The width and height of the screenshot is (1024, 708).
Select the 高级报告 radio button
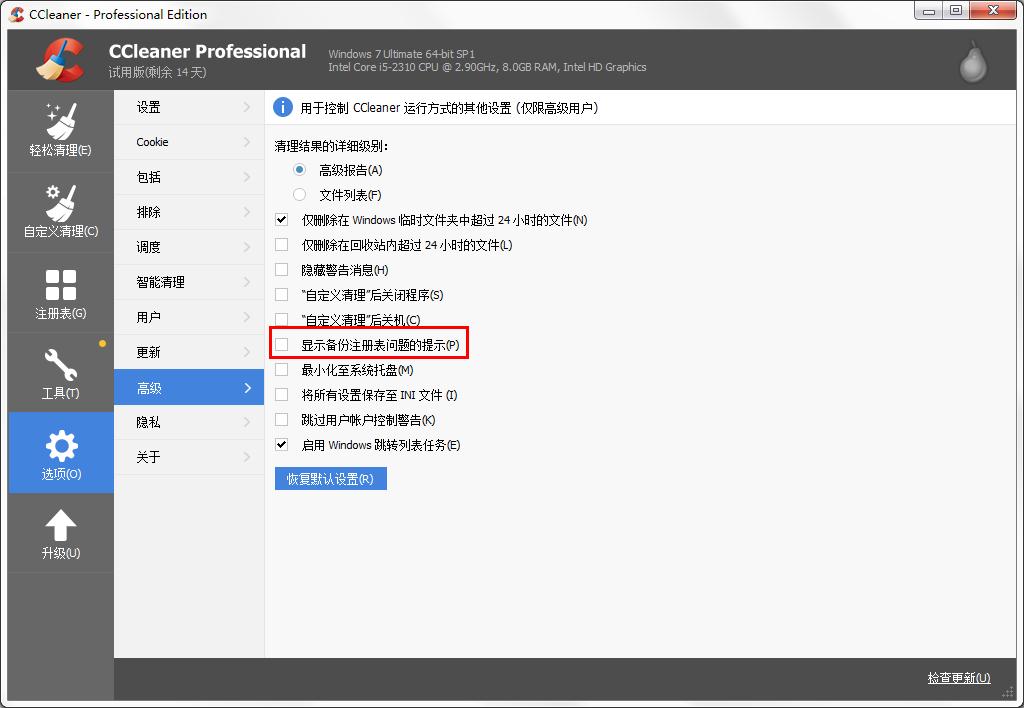coord(298,169)
